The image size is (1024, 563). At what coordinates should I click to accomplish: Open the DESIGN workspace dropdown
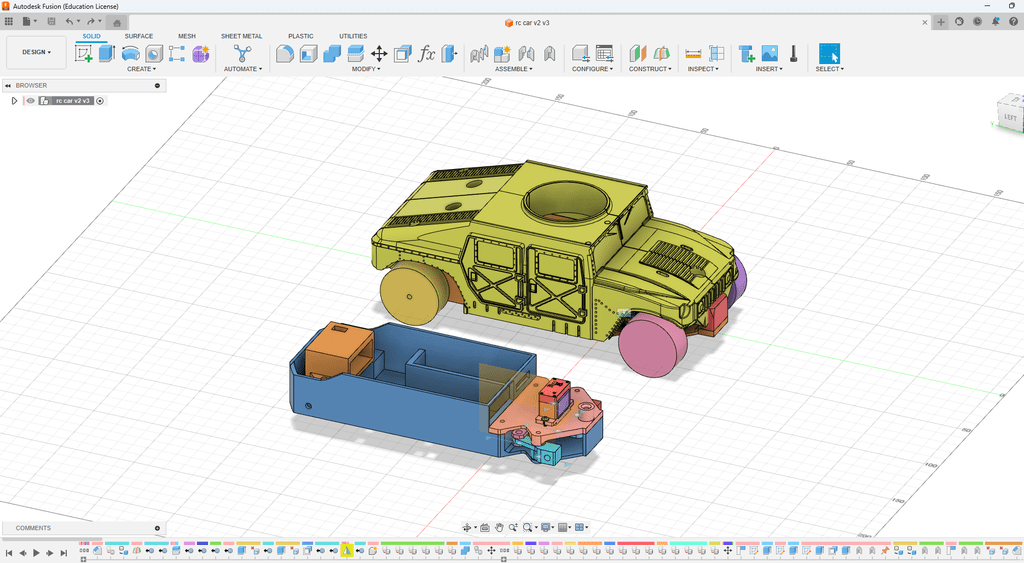[x=37, y=52]
